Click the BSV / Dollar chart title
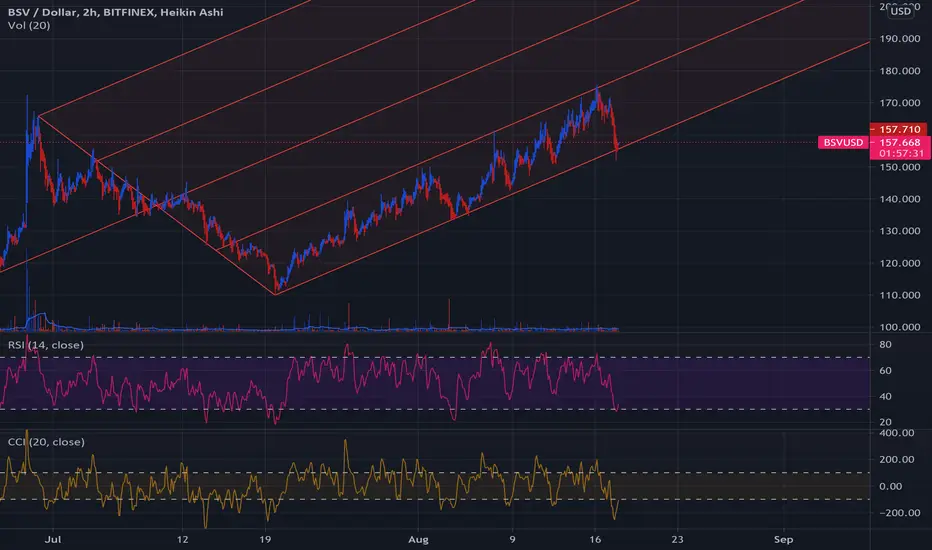The width and height of the screenshot is (932, 550). (115, 12)
